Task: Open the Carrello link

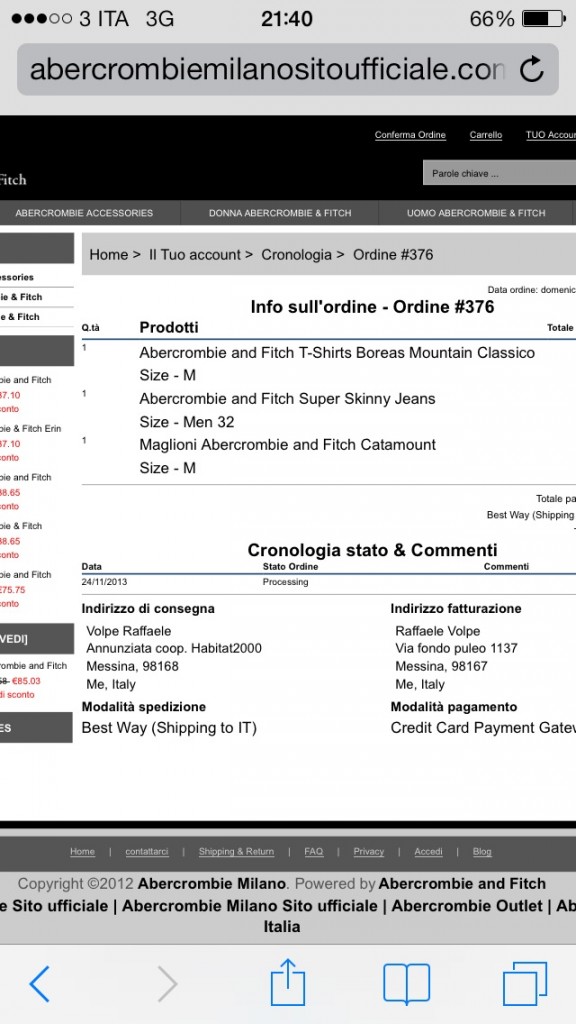Action: (486, 135)
